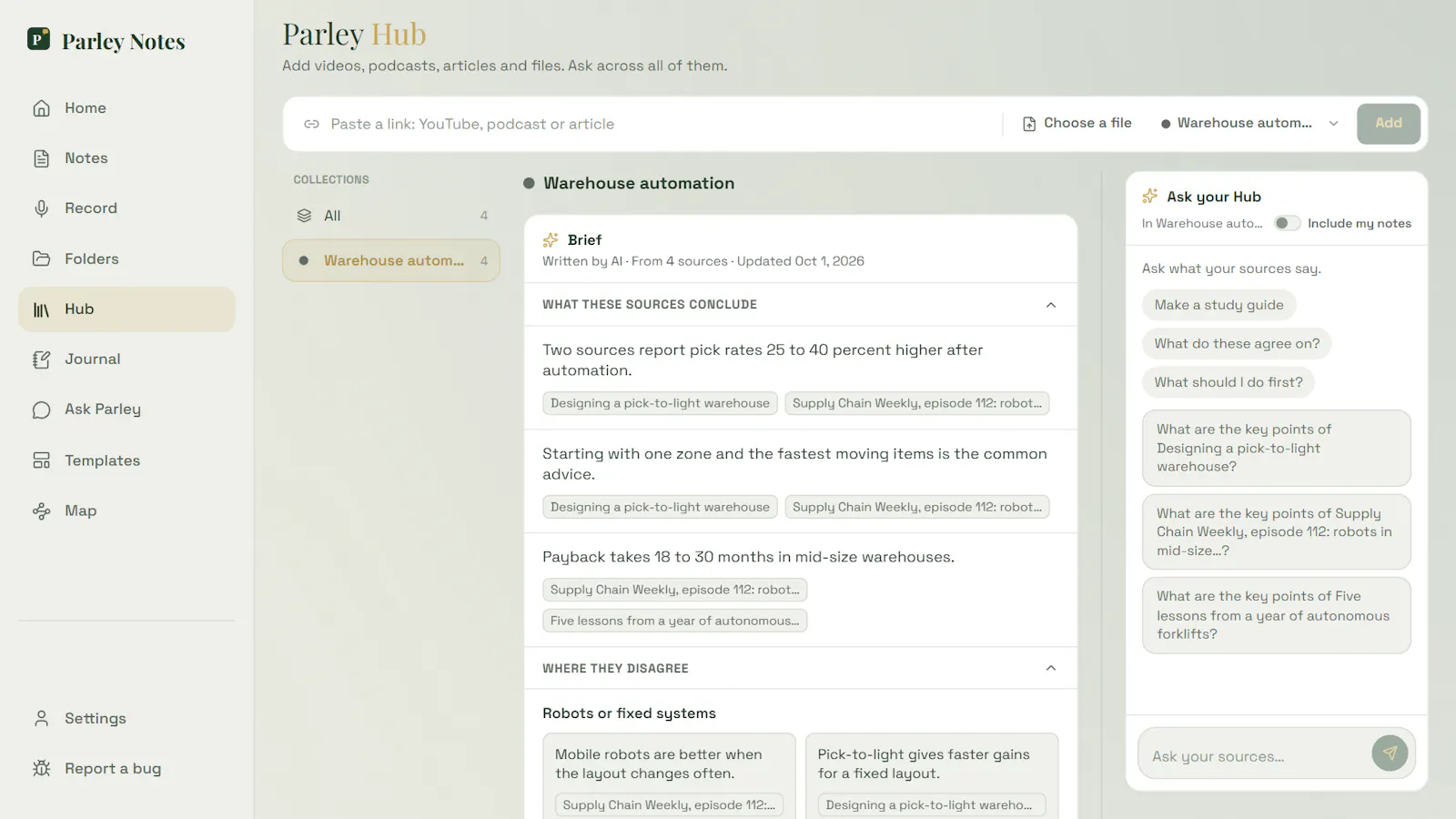Open the Warehouse automation collection dropdown
Viewport: 1456px width, 819px height.
point(1249,123)
